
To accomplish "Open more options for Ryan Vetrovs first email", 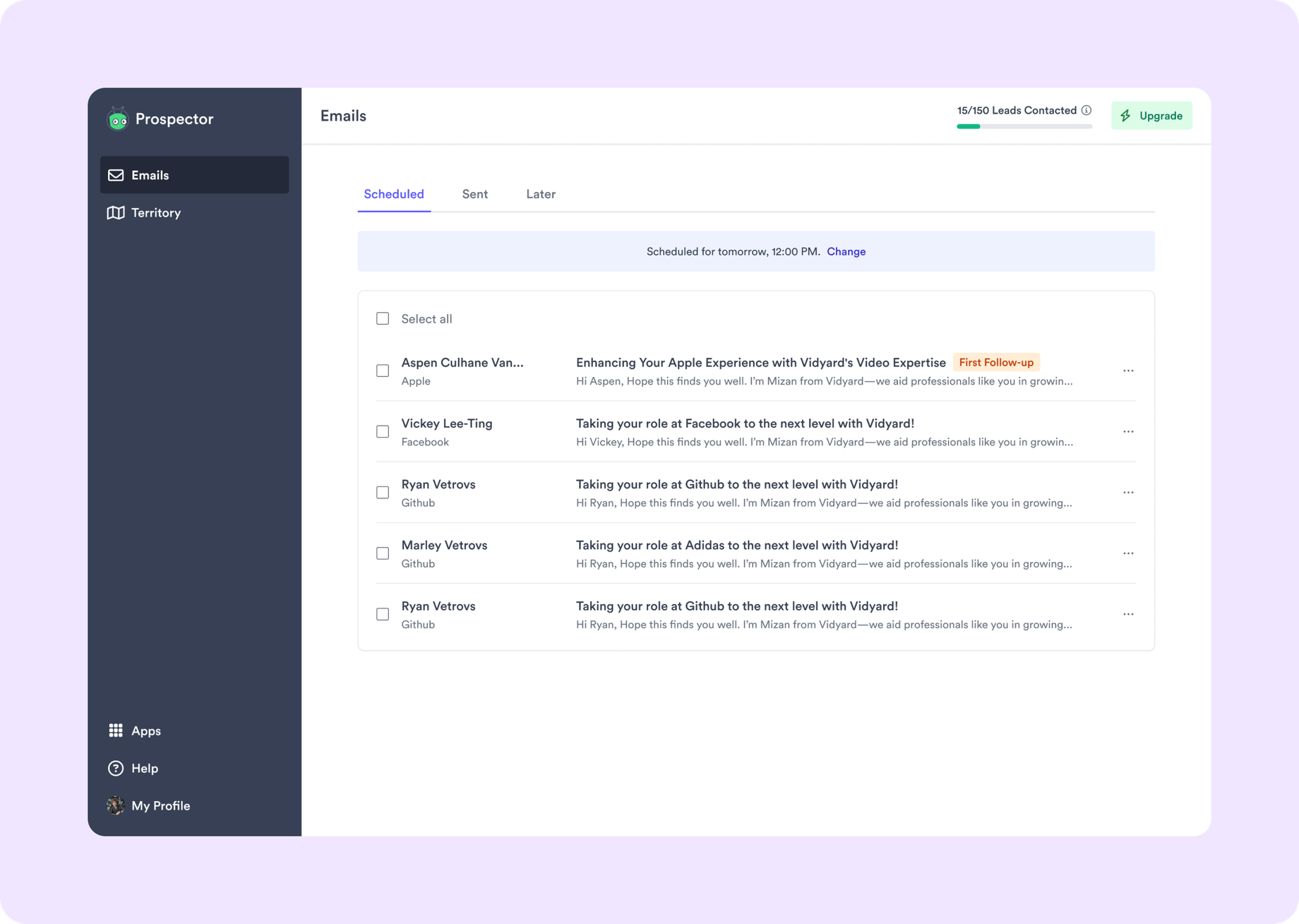I will [1128, 492].
